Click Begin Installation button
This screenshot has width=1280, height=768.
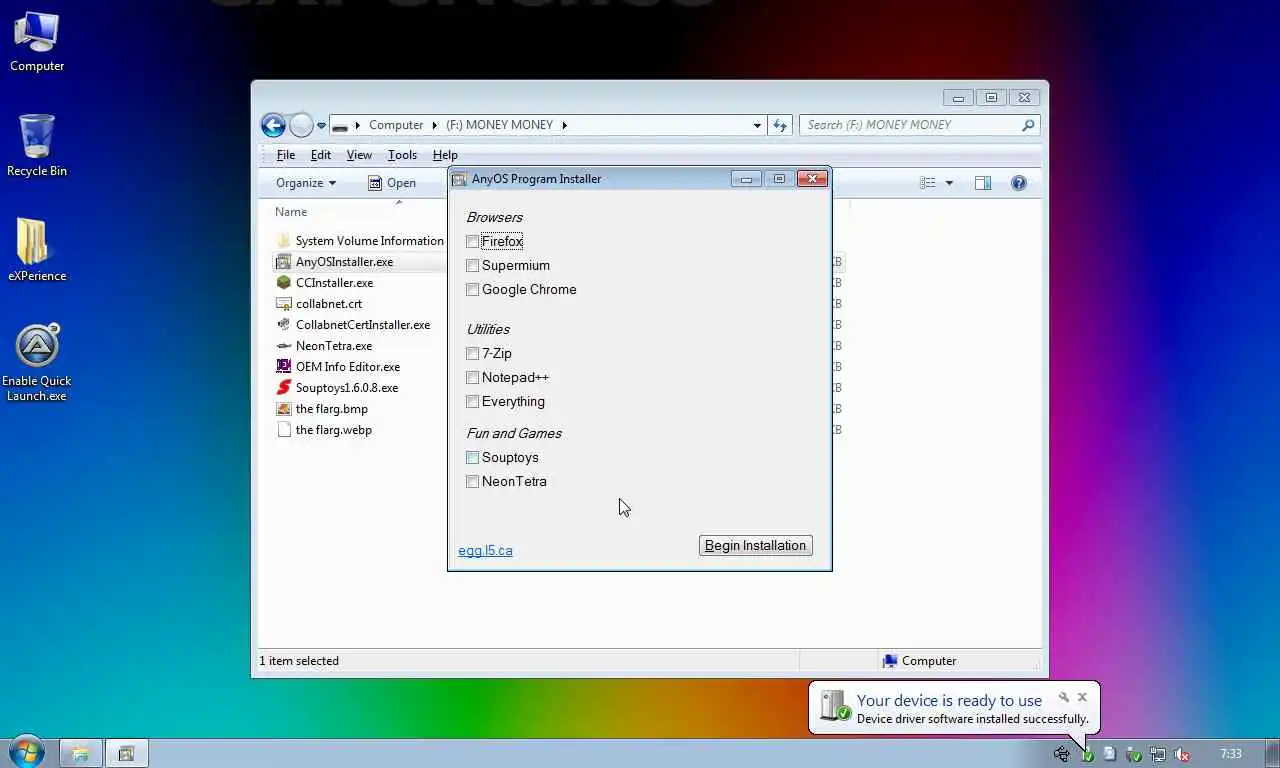(x=756, y=546)
